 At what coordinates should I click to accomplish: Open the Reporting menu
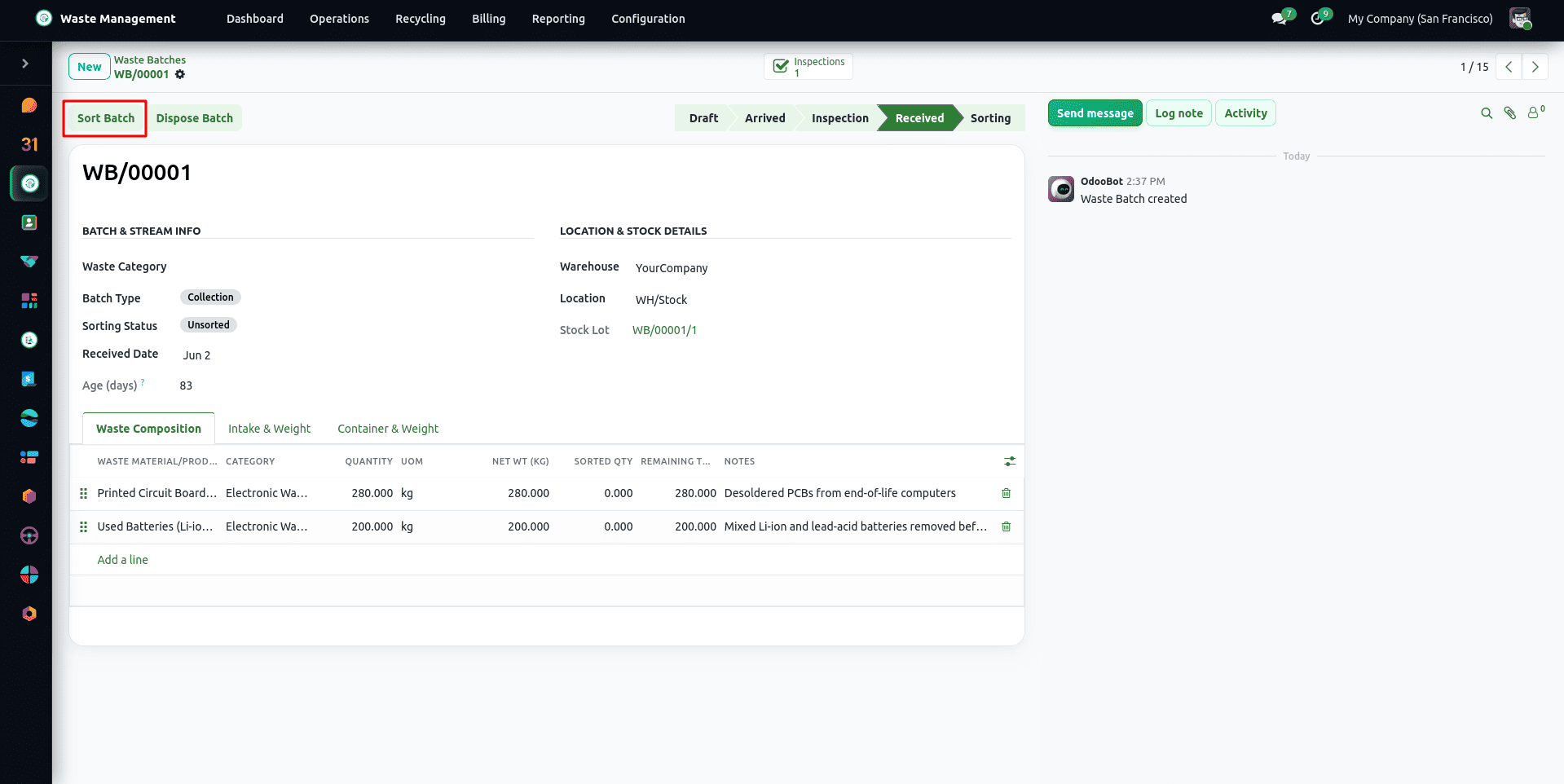pyautogui.click(x=558, y=19)
